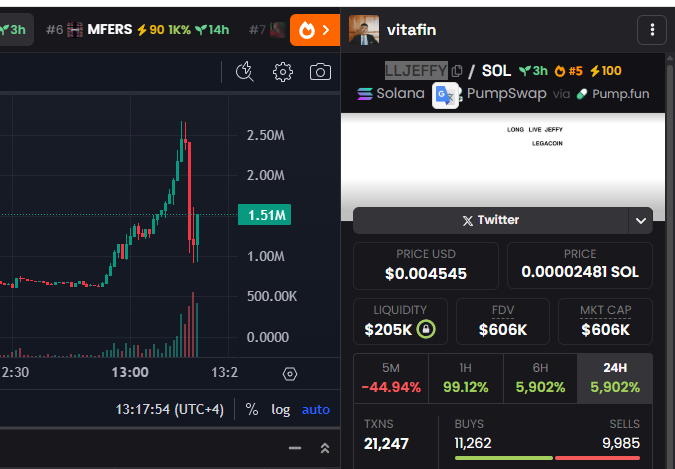Minimize the bottom panel
Viewport: 675px width, 469px height.
(295, 448)
